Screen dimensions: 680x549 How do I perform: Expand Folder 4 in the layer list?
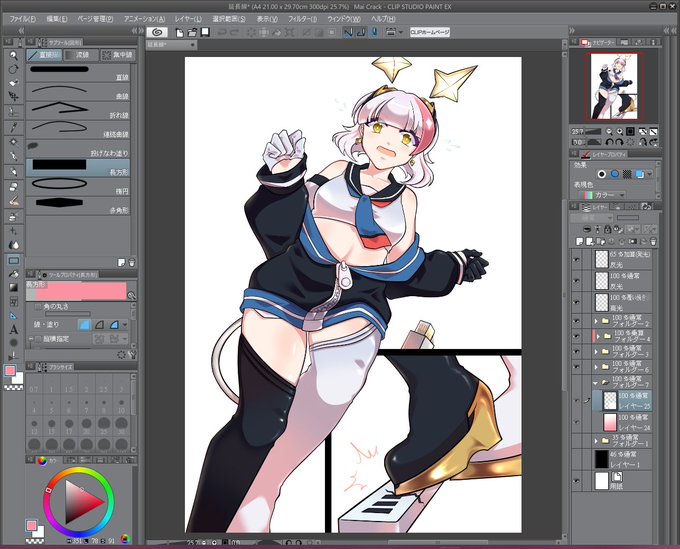[598, 336]
